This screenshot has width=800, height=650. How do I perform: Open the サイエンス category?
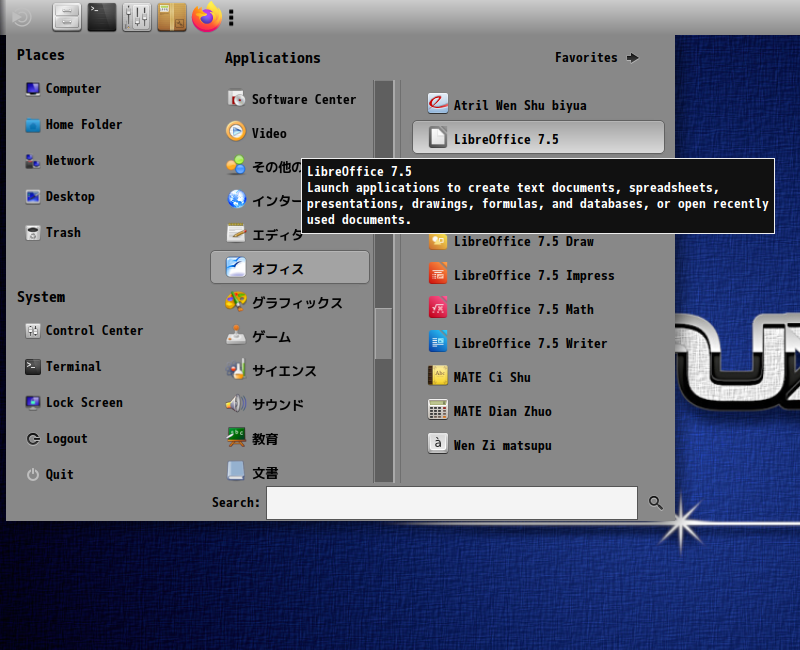(290, 370)
